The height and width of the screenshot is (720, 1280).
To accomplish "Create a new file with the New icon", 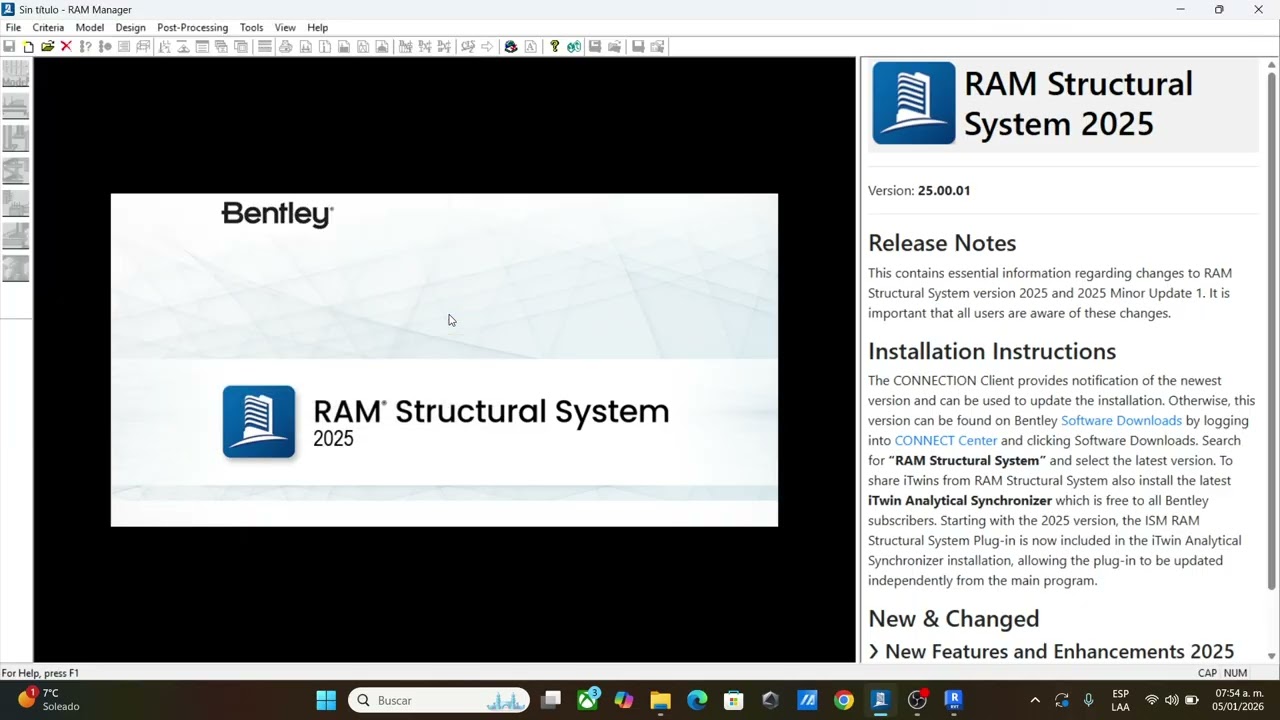I will click(x=28, y=47).
